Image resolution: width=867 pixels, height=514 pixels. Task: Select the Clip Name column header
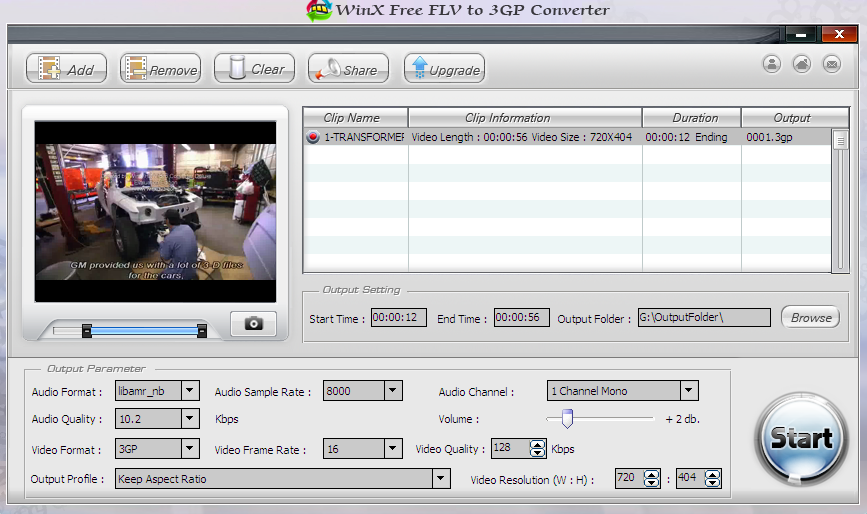356,118
